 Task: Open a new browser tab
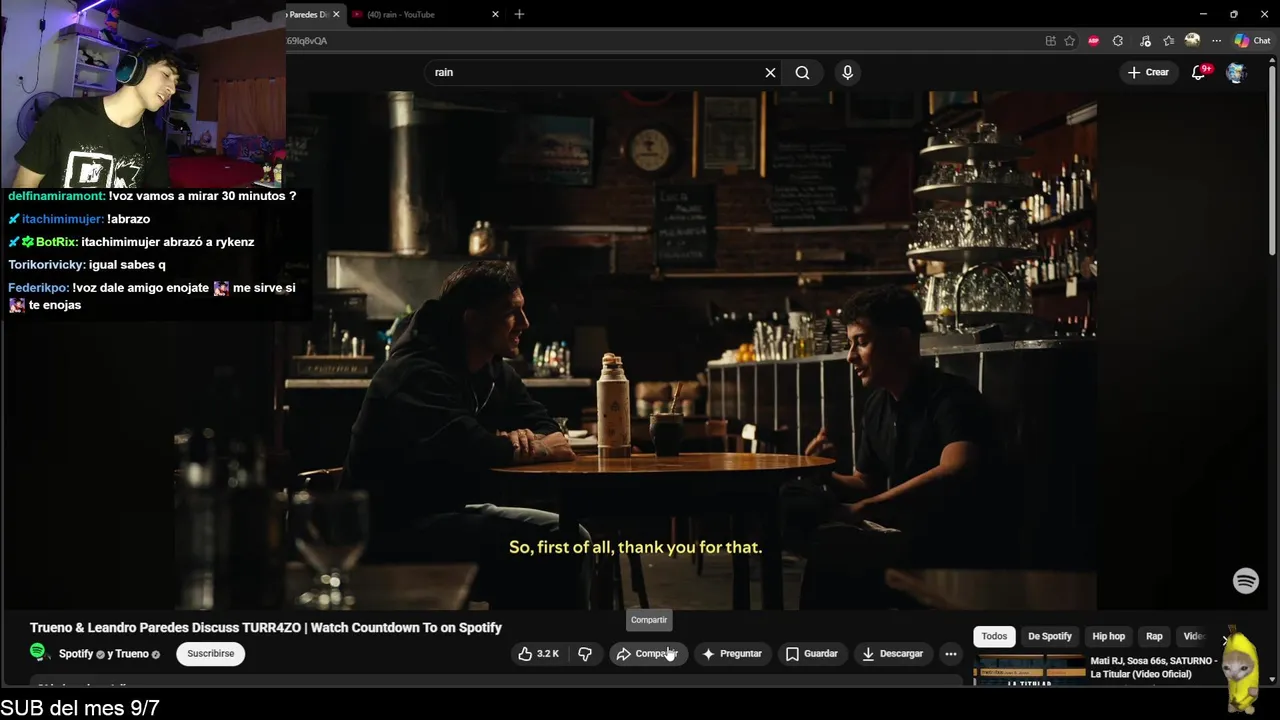point(519,14)
